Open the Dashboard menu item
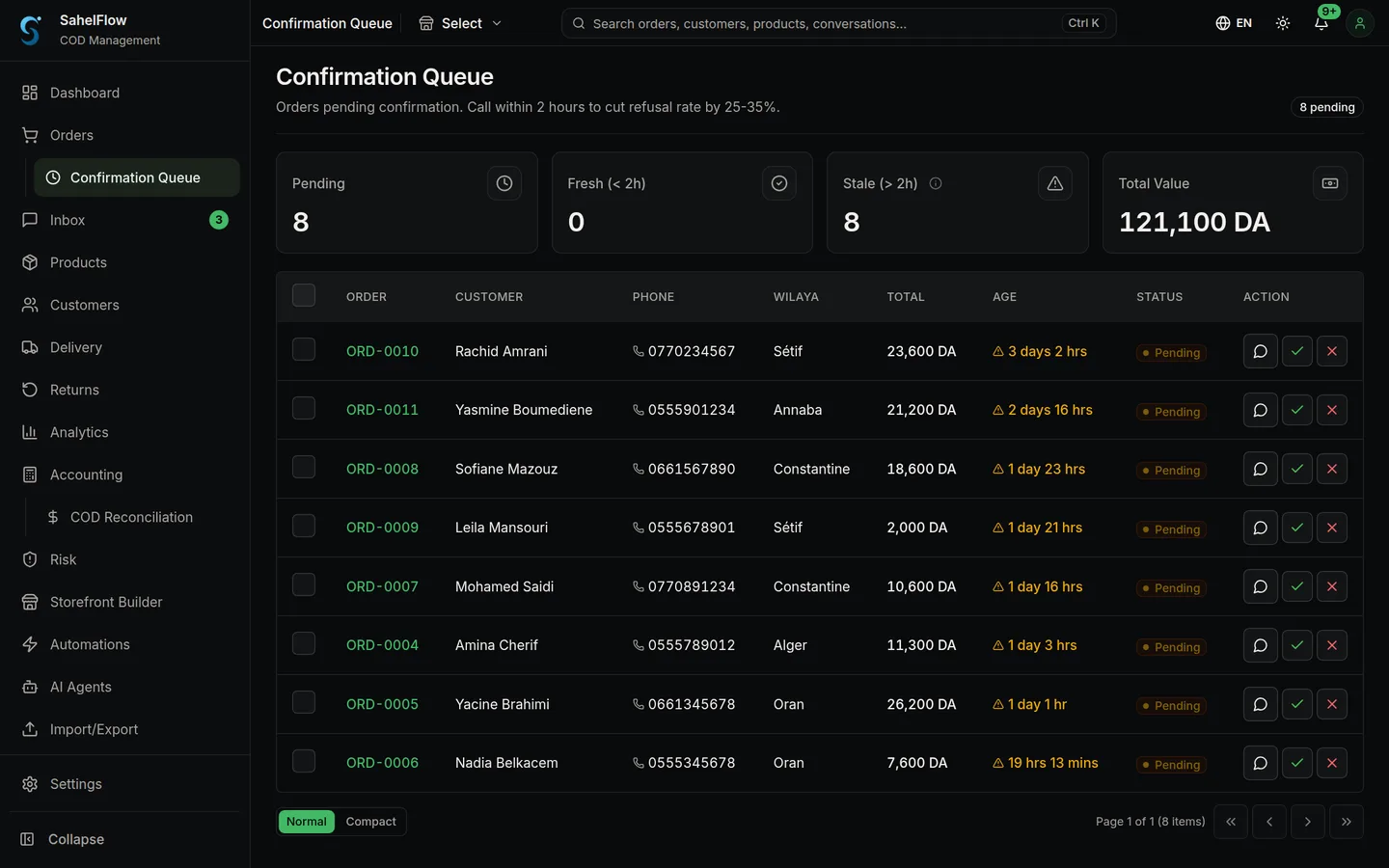Image resolution: width=1389 pixels, height=868 pixels. pyautogui.click(x=124, y=93)
